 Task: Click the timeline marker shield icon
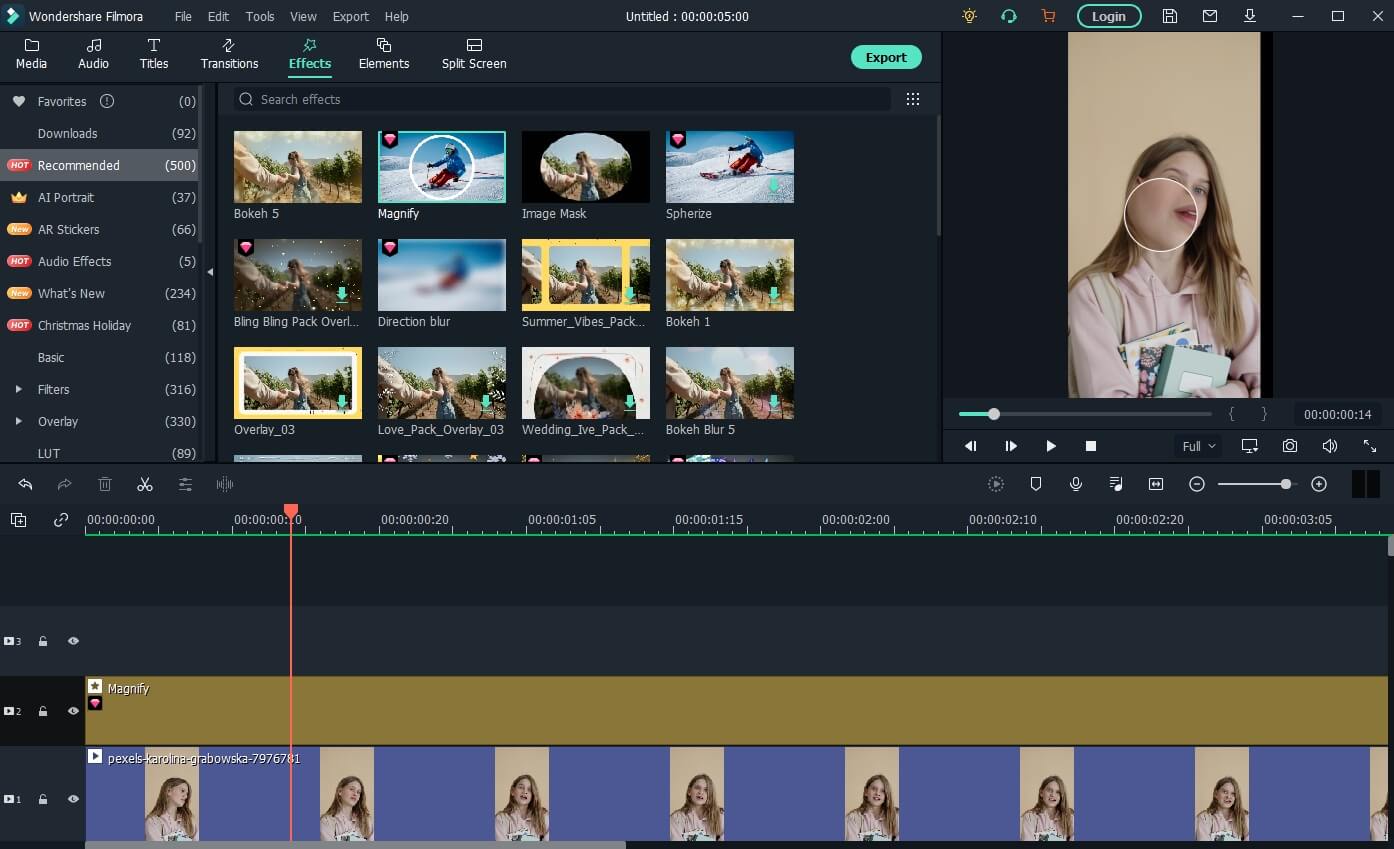(1036, 484)
